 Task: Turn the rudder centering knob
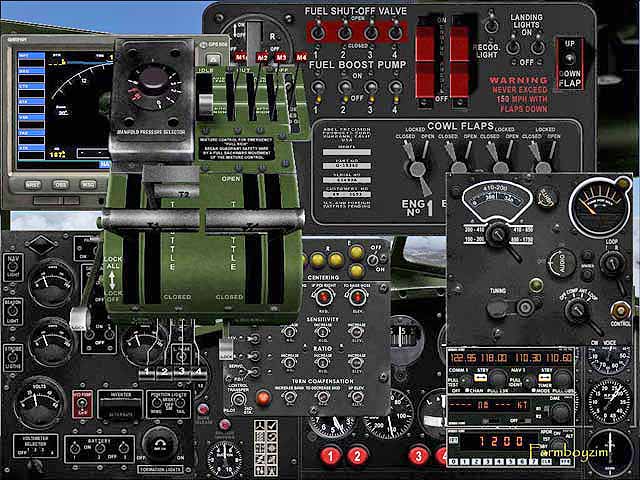[x=323, y=297]
